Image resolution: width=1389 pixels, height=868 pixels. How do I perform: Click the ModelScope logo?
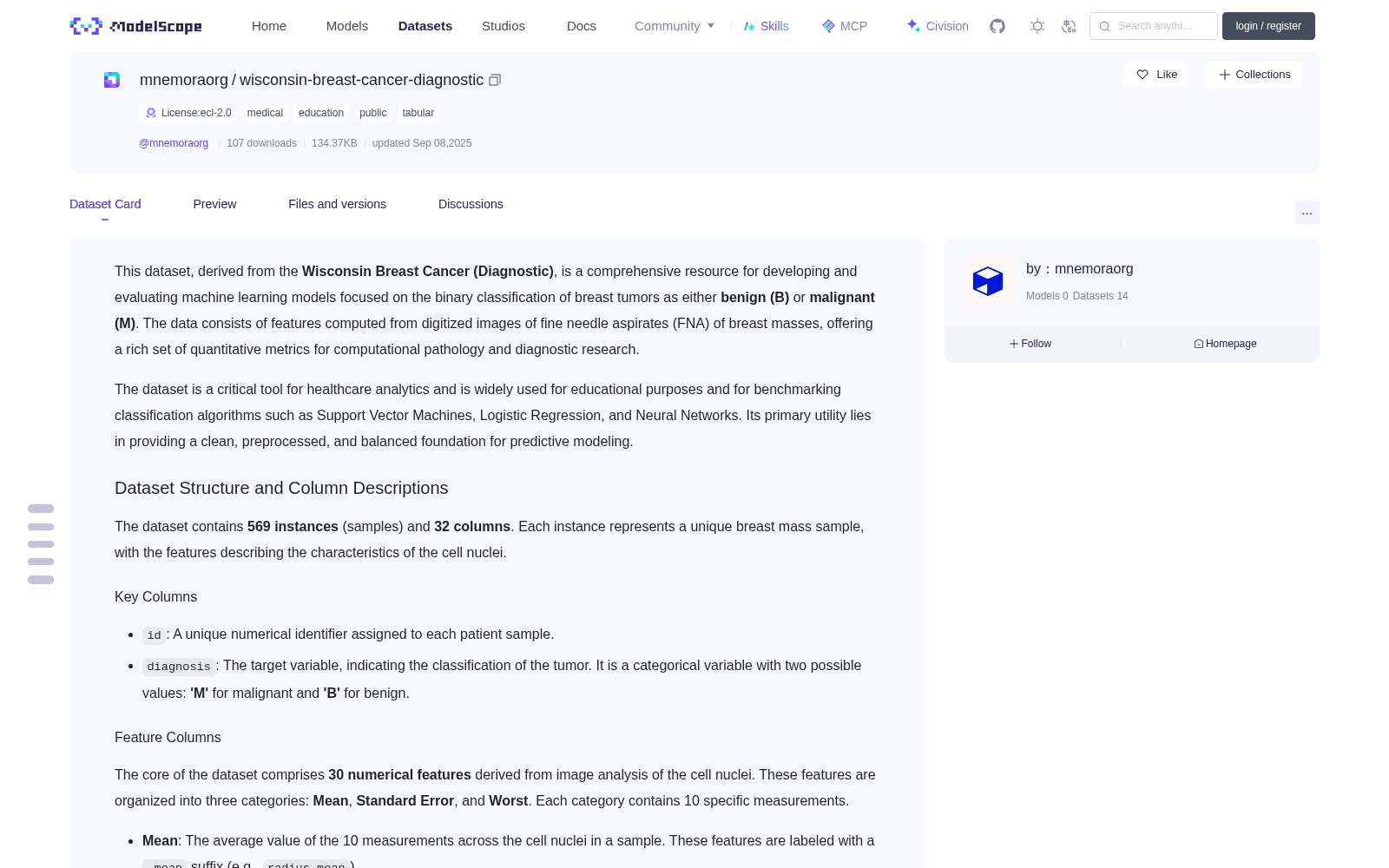(x=136, y=26)
